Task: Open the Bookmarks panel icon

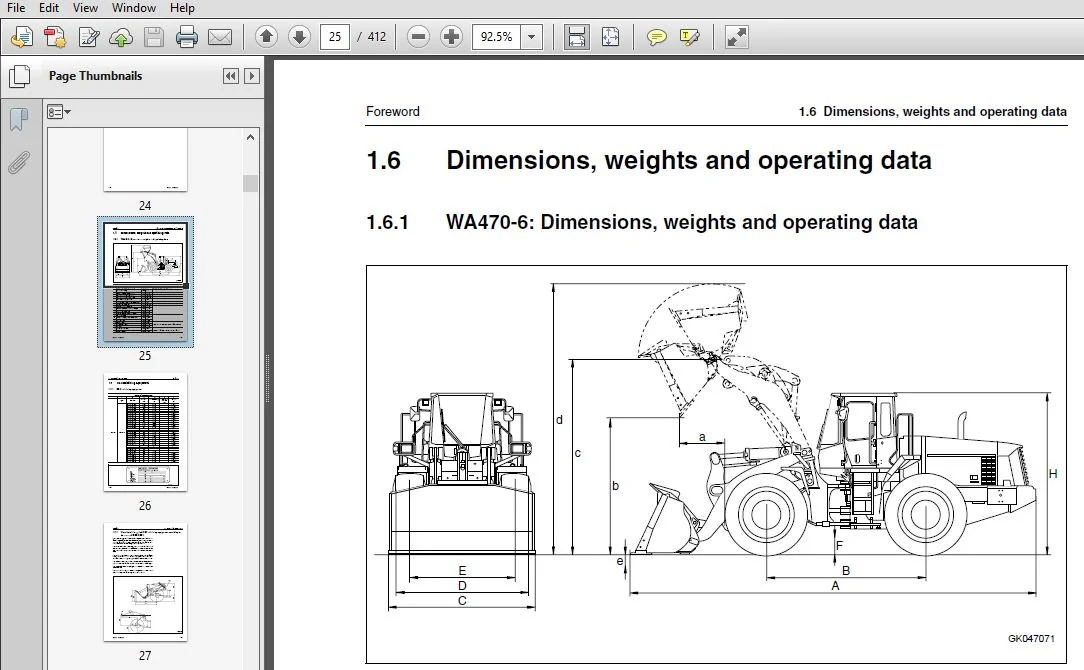Action: coord(19,119)
